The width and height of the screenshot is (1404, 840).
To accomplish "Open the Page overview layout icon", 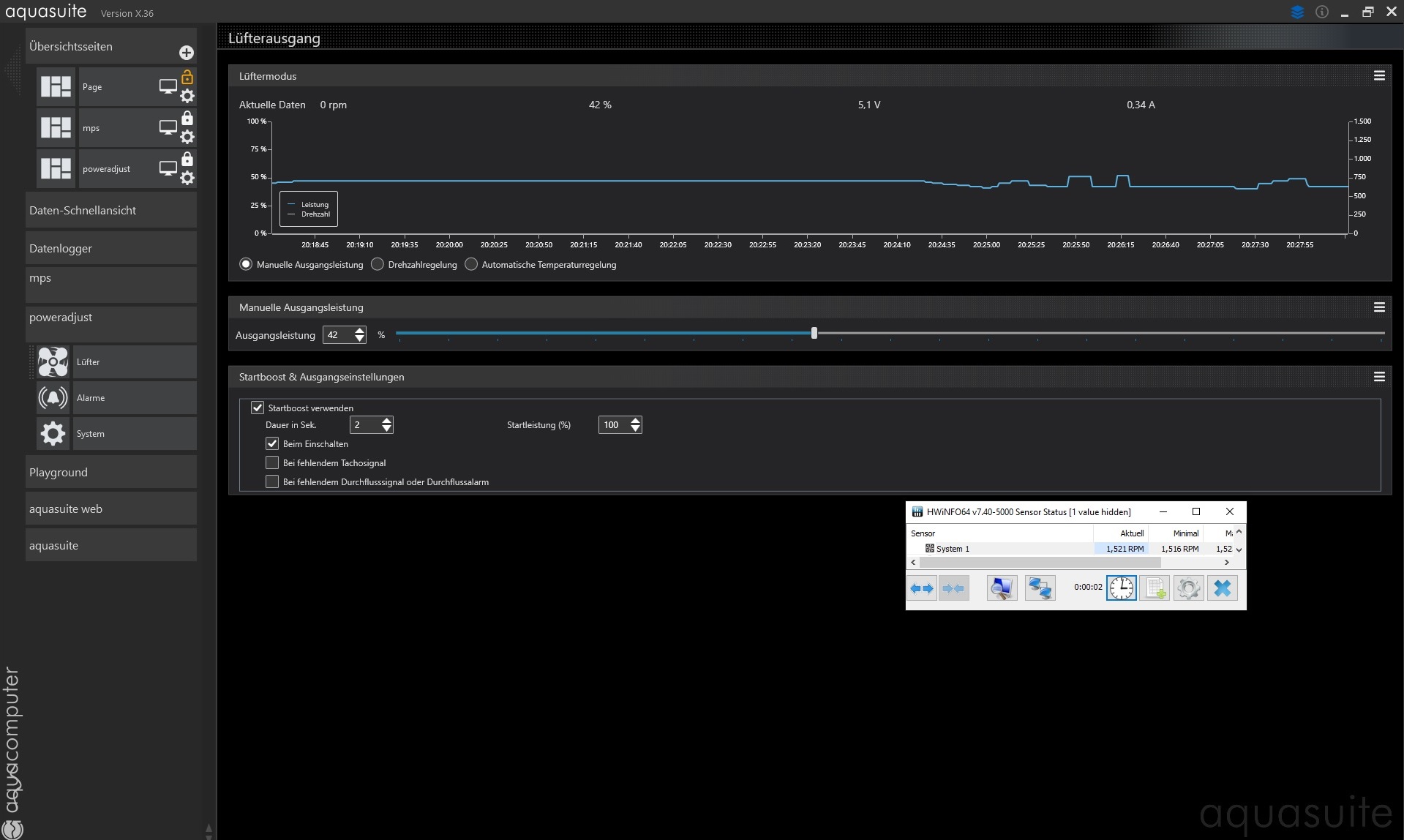I will tap(56, 86).
